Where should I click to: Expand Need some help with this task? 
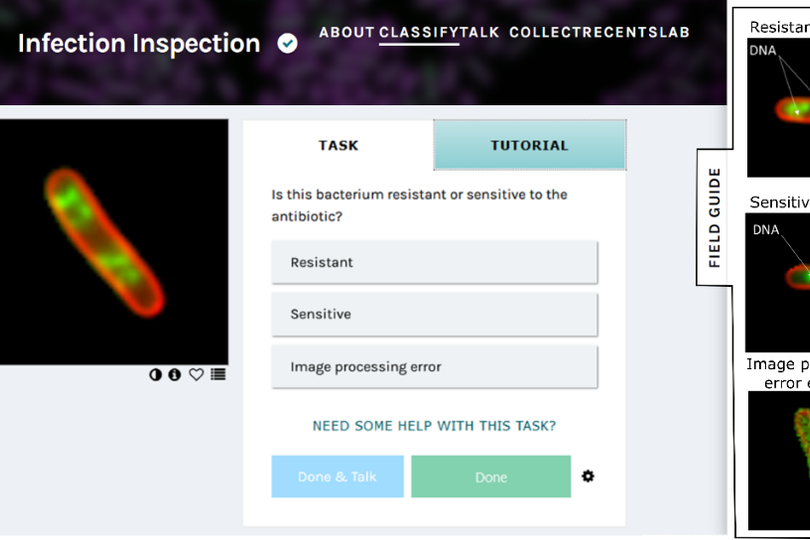click(x=434, y=426)
